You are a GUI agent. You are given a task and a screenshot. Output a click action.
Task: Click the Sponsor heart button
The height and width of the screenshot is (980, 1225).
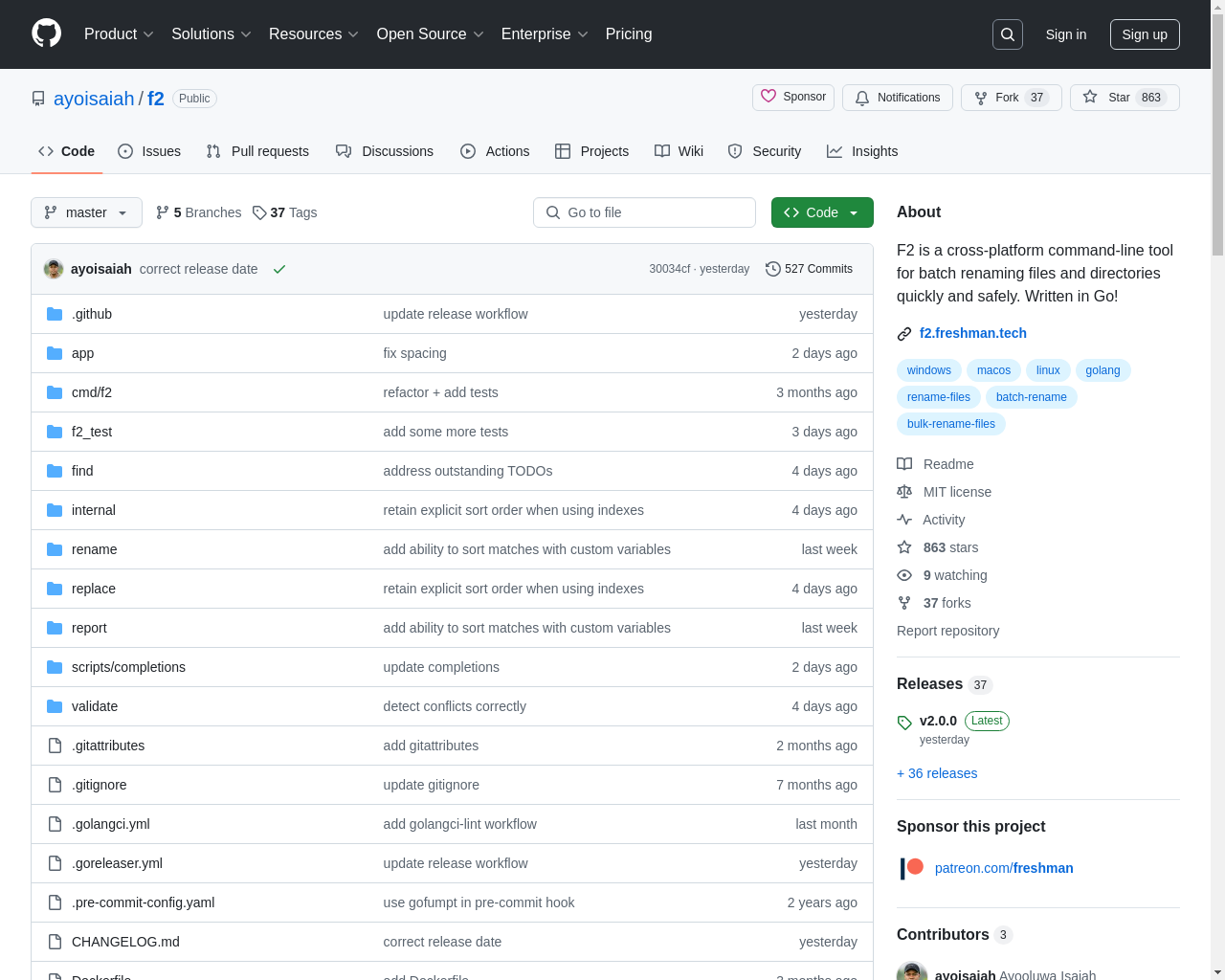[x=793, y=97]
